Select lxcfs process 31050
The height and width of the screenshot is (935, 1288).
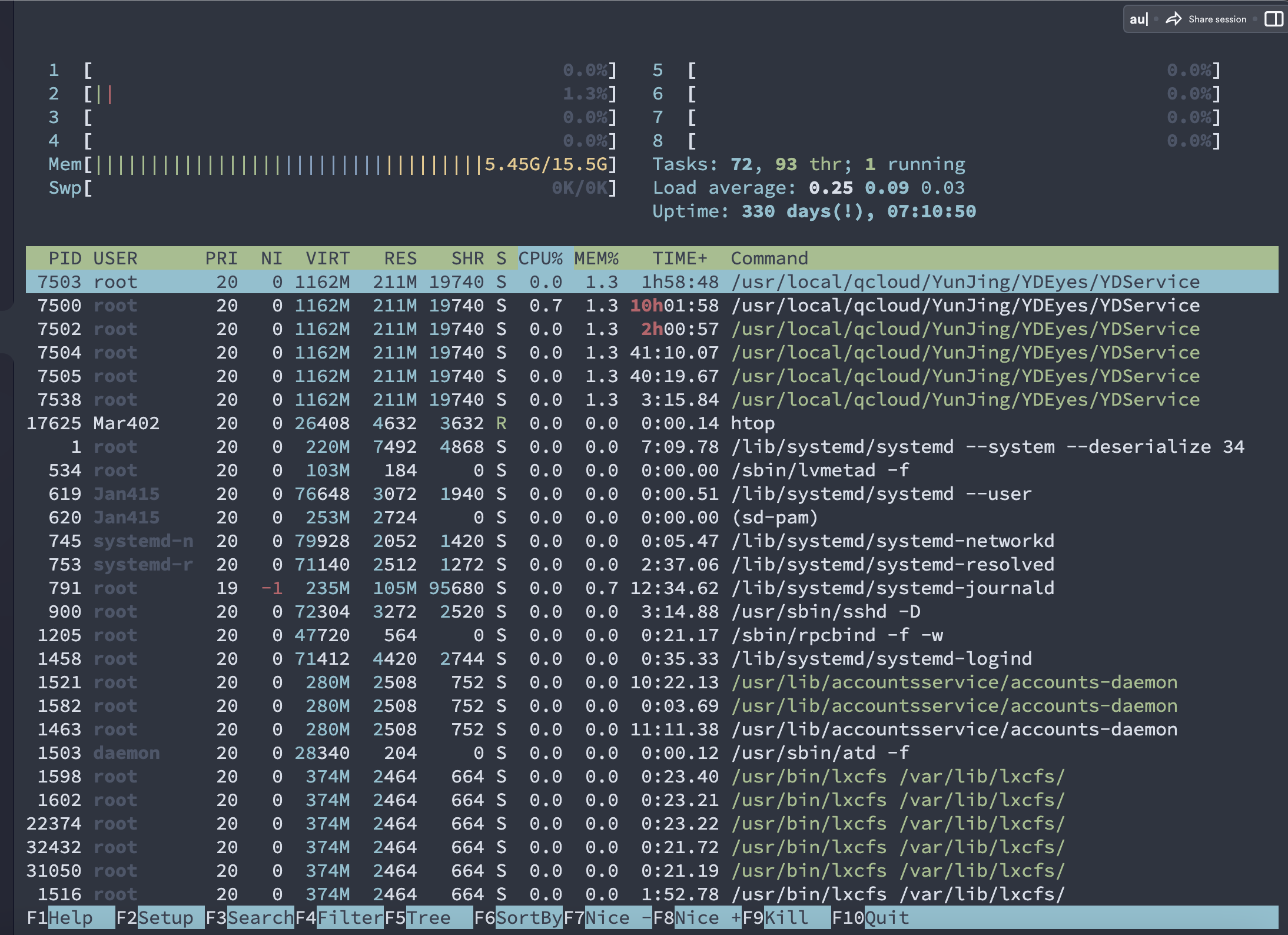pos(652,870)
